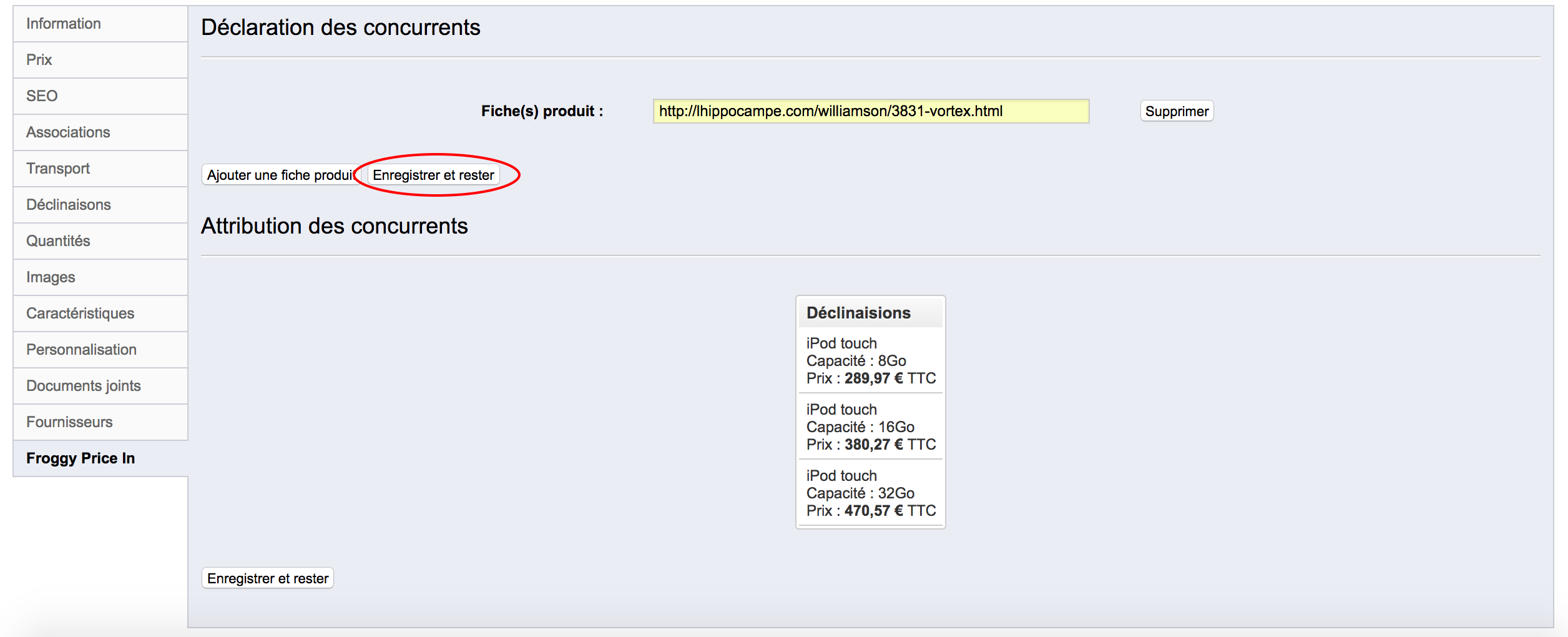Switch to the Prix tab
Viewport: 1568px width, 637px height.
[x=100, y=60]
